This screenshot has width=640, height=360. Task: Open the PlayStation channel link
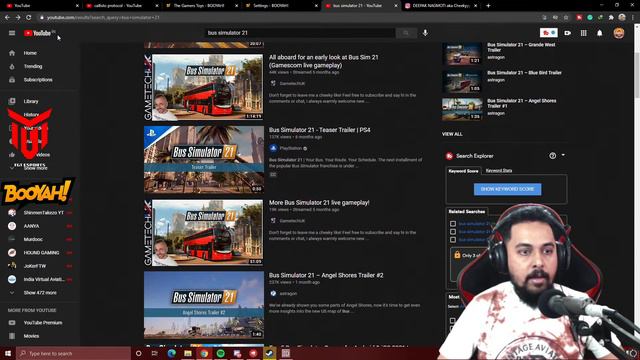(291, 148)
